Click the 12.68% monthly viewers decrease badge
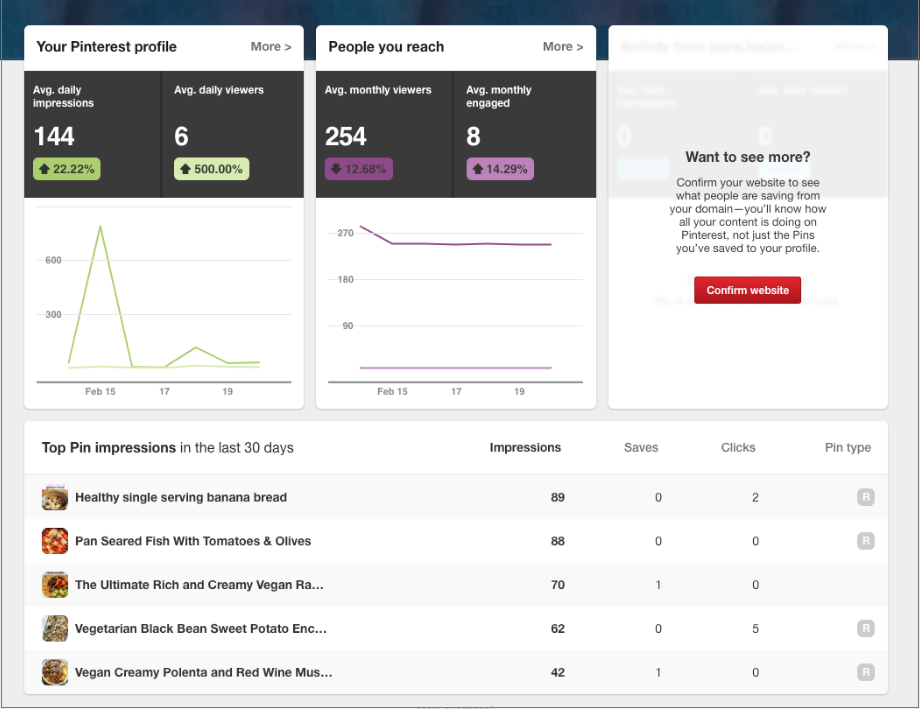Image resolution: width=920 pixels, height=709 pixels. click(359, 169)
